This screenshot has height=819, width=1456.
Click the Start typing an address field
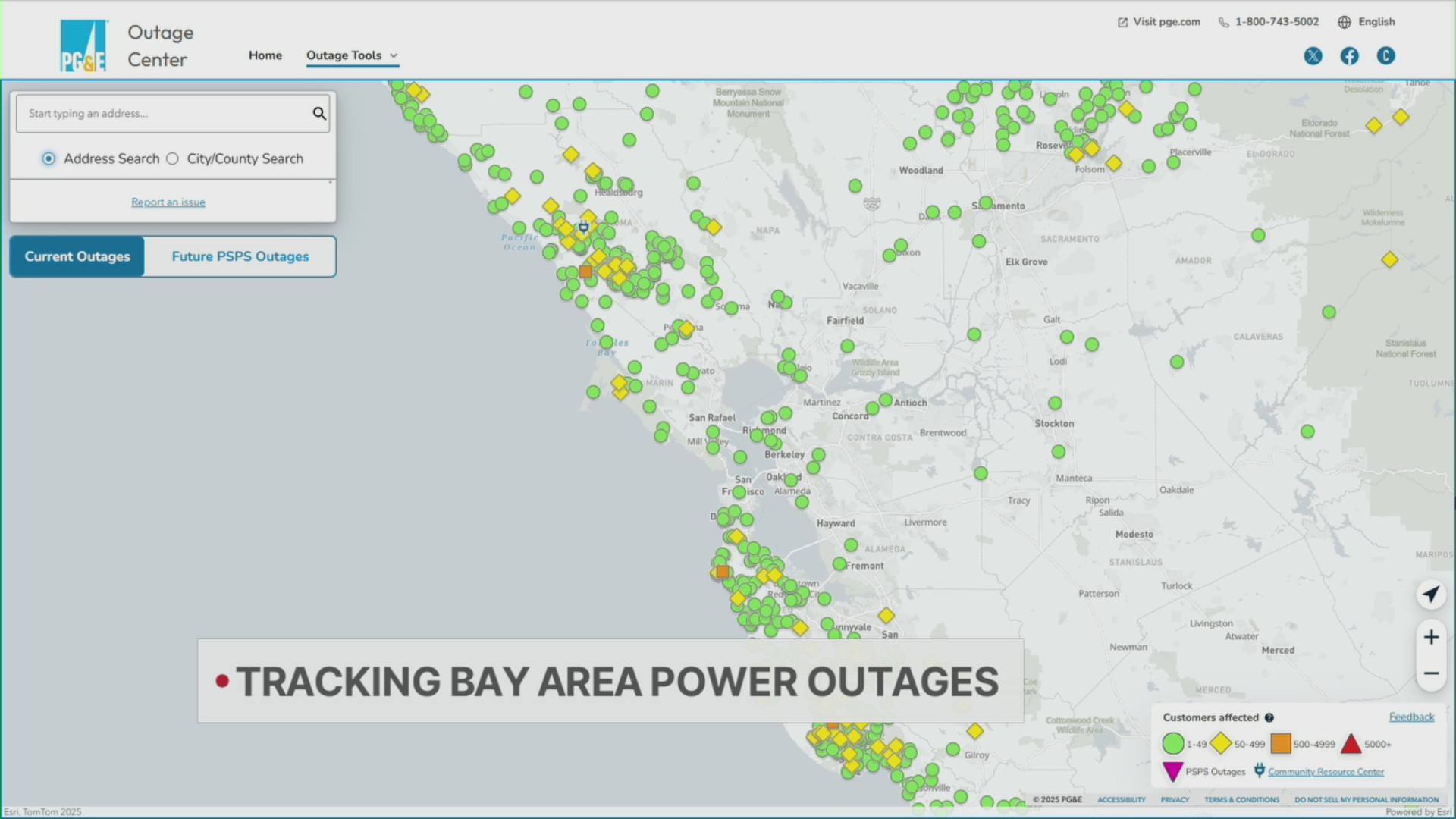(173, 113)
